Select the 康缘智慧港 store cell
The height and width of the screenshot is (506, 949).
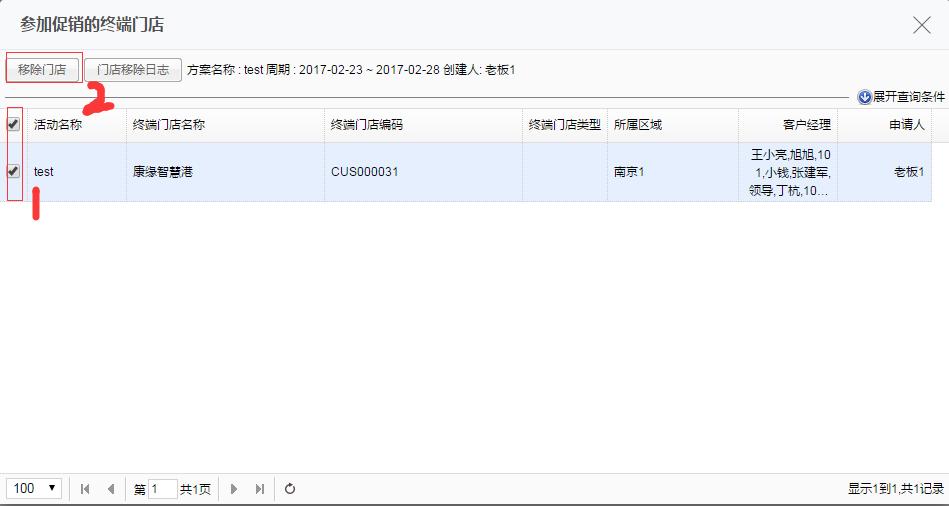pos(163,172)
